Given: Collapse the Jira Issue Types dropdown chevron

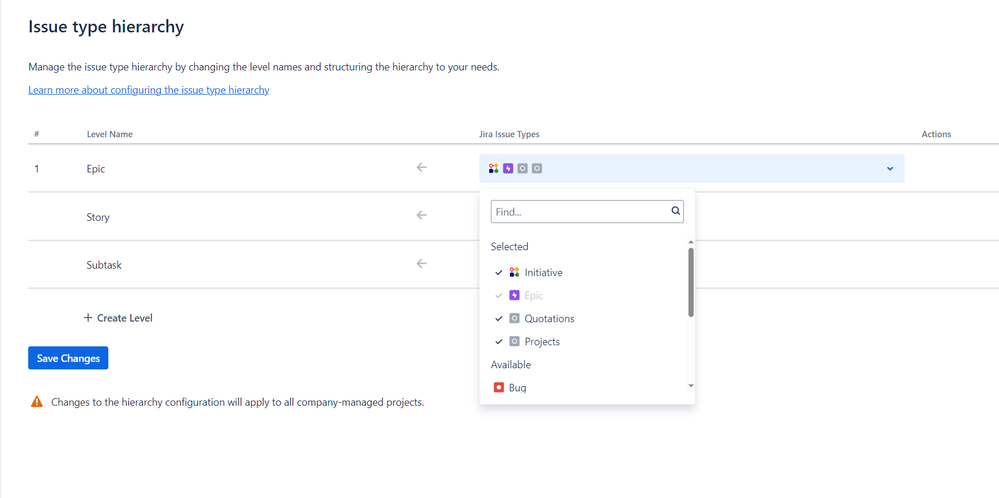Looking at the screenshot, I should (x=890, y=169).
